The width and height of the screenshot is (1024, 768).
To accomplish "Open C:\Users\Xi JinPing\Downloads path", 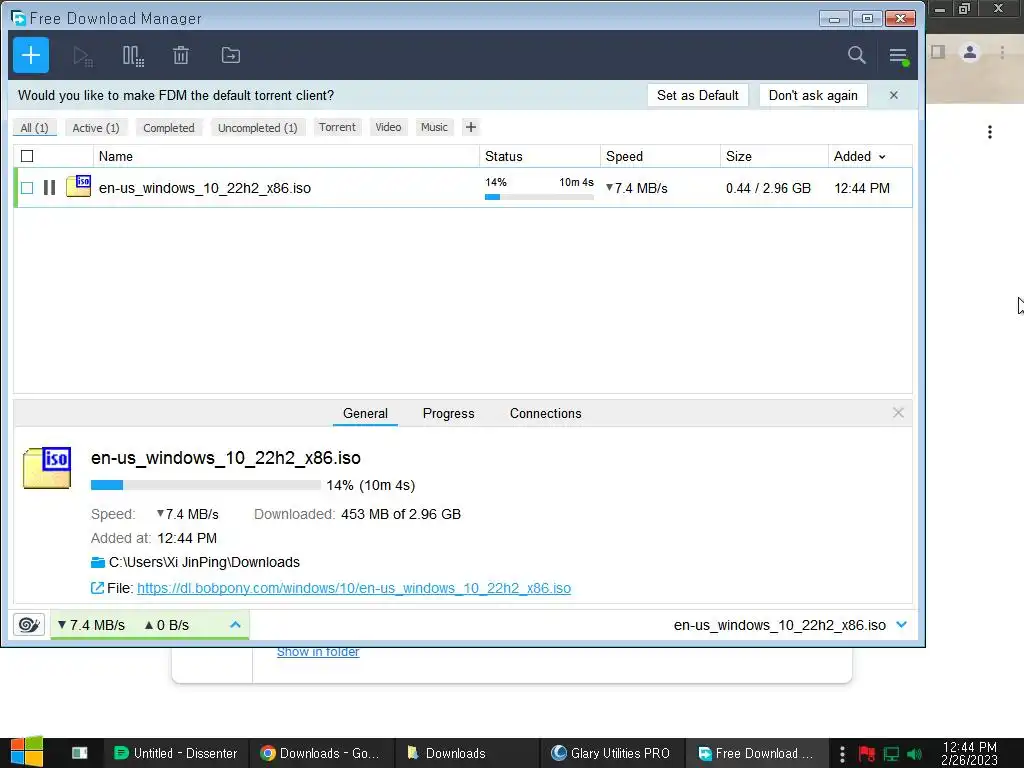I will 204,562.
